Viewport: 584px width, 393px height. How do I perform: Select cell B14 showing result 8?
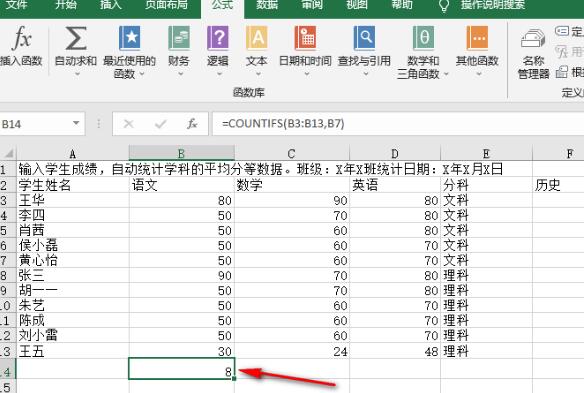pos(182,369)
